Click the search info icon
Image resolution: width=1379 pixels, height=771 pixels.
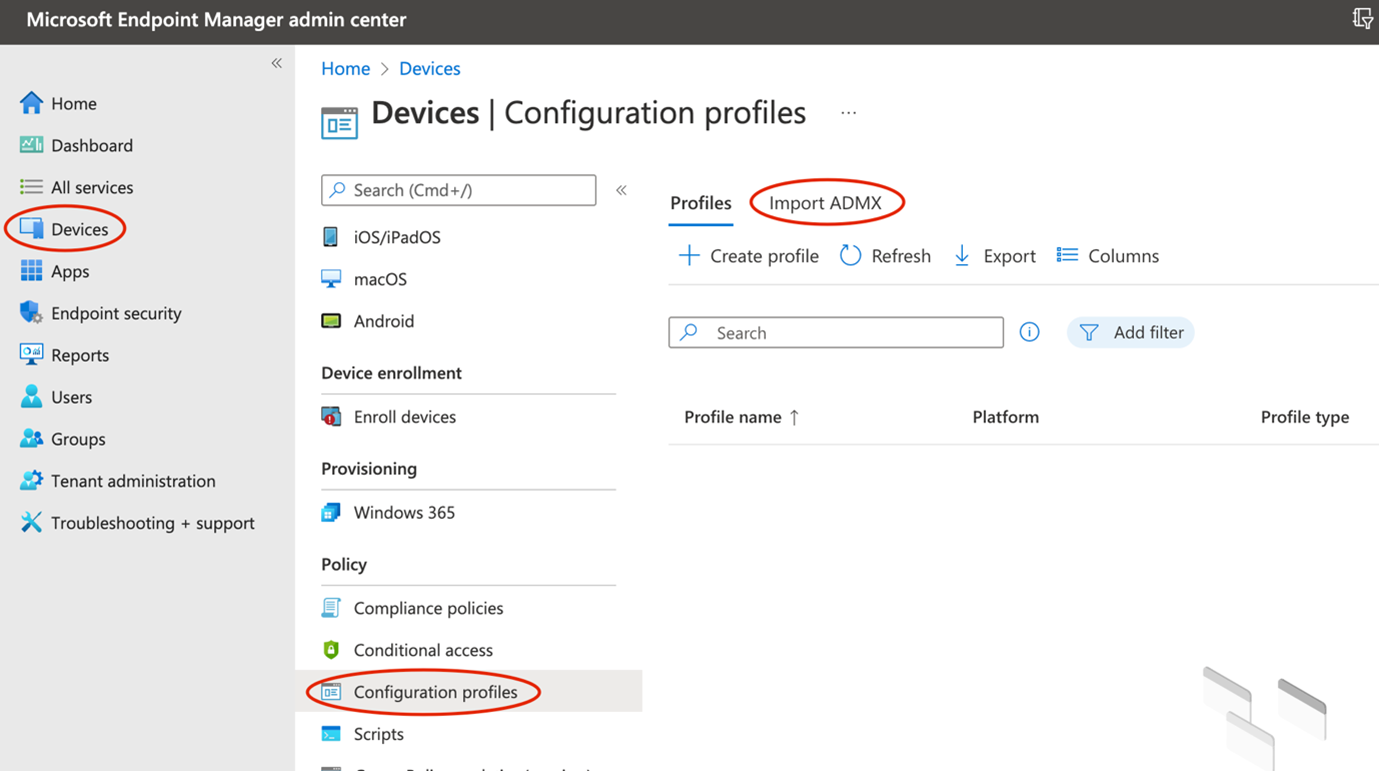(x=1029, y=332)
